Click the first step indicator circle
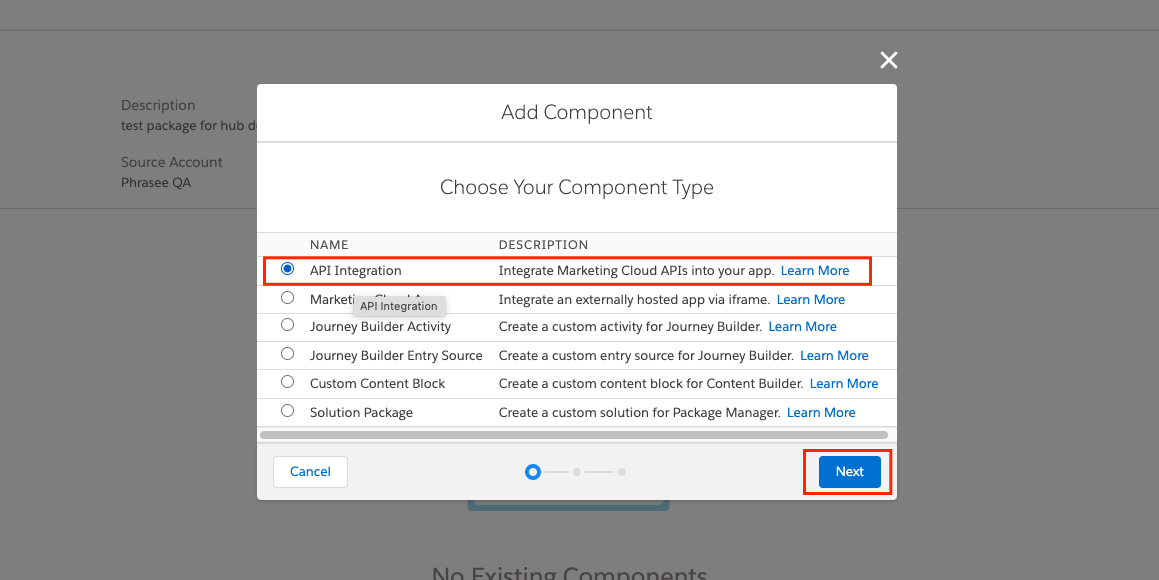Viewport: 1159px width, 580px height. pyautogui.click(x=533, y=471)
